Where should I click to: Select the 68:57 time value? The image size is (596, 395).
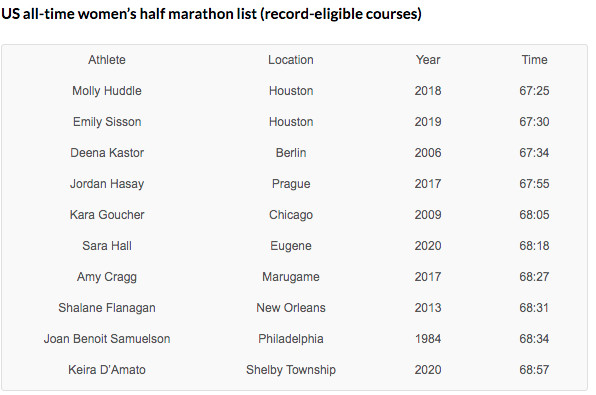[534, 370]
